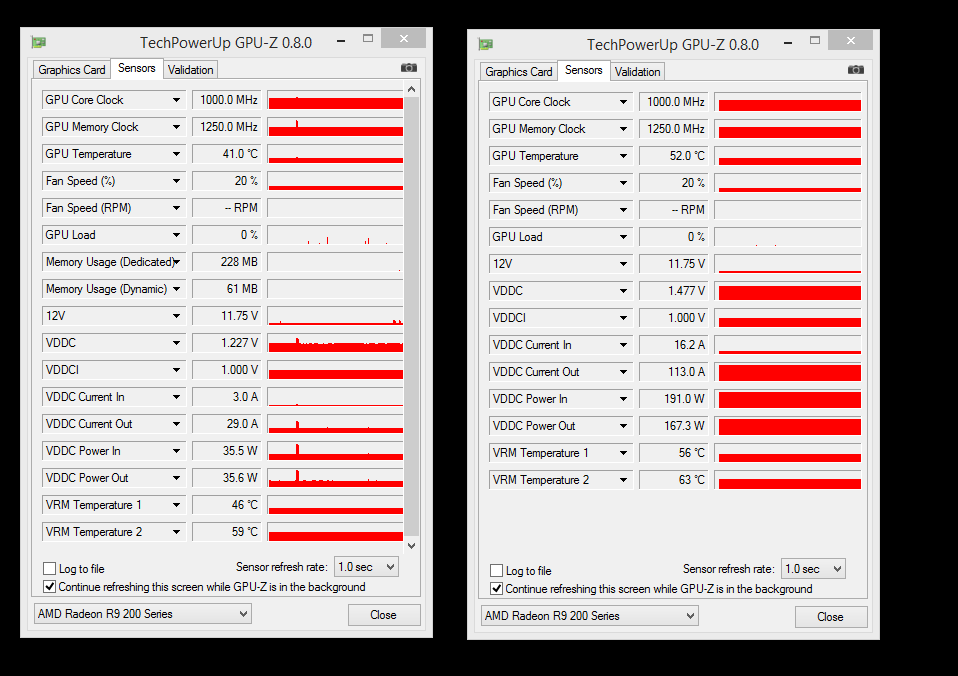Viewport: 958px width, 676px height.
Task: Click Close button in right window
Action: [830, 617]
